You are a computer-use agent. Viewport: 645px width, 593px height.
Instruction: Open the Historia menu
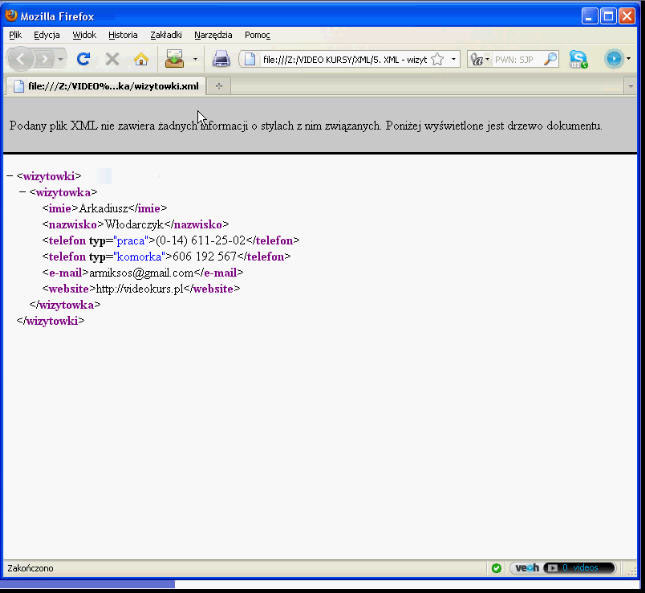(x=123, y=35)
